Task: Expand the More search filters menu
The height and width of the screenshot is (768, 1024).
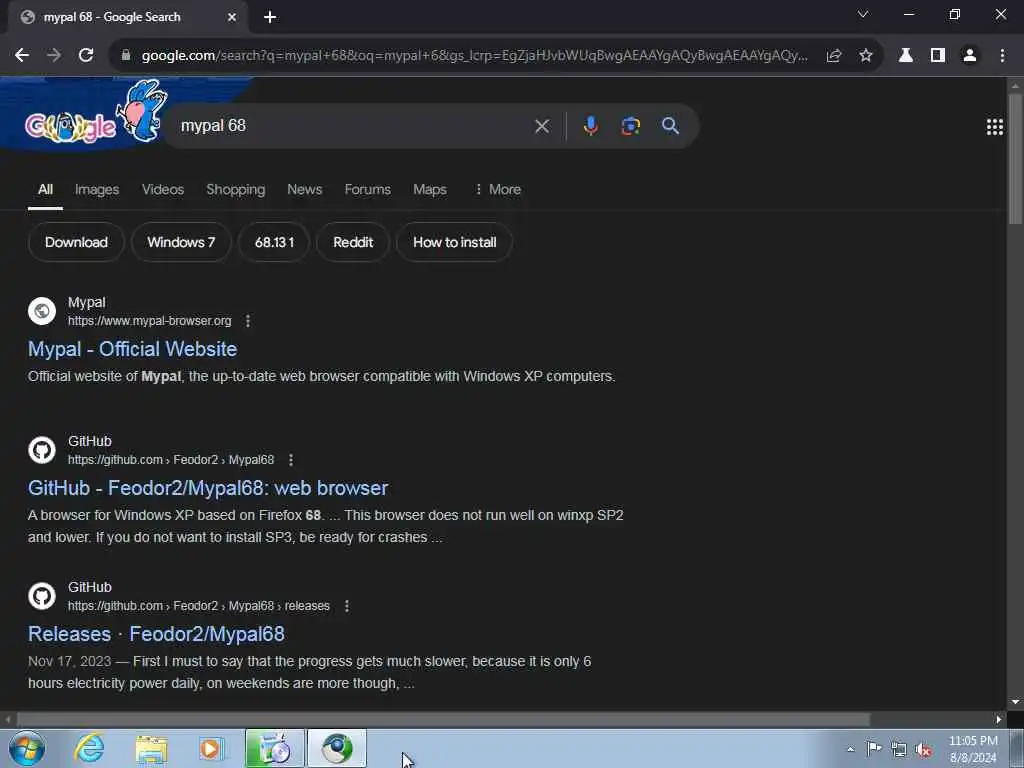Action: tap(498, 189)
